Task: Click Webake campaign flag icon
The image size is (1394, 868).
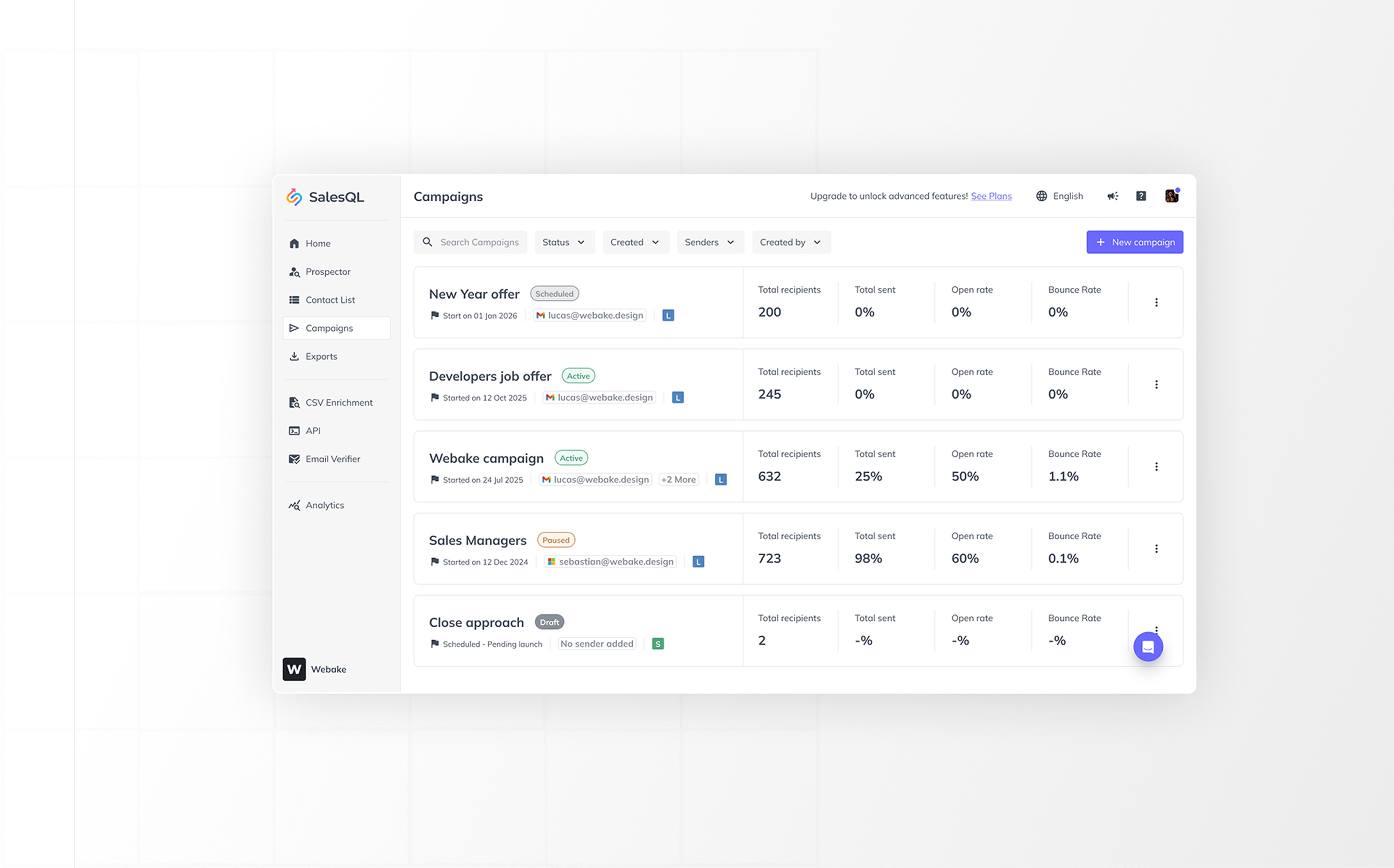Action: [x=435, y=480]
